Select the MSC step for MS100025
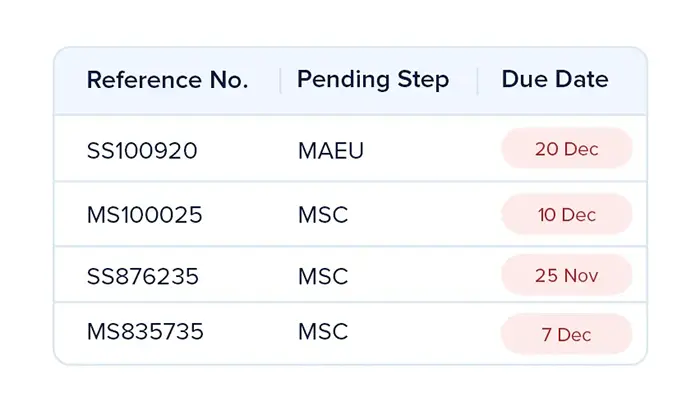Screen dimensions: 700x411 click(323, 215)
